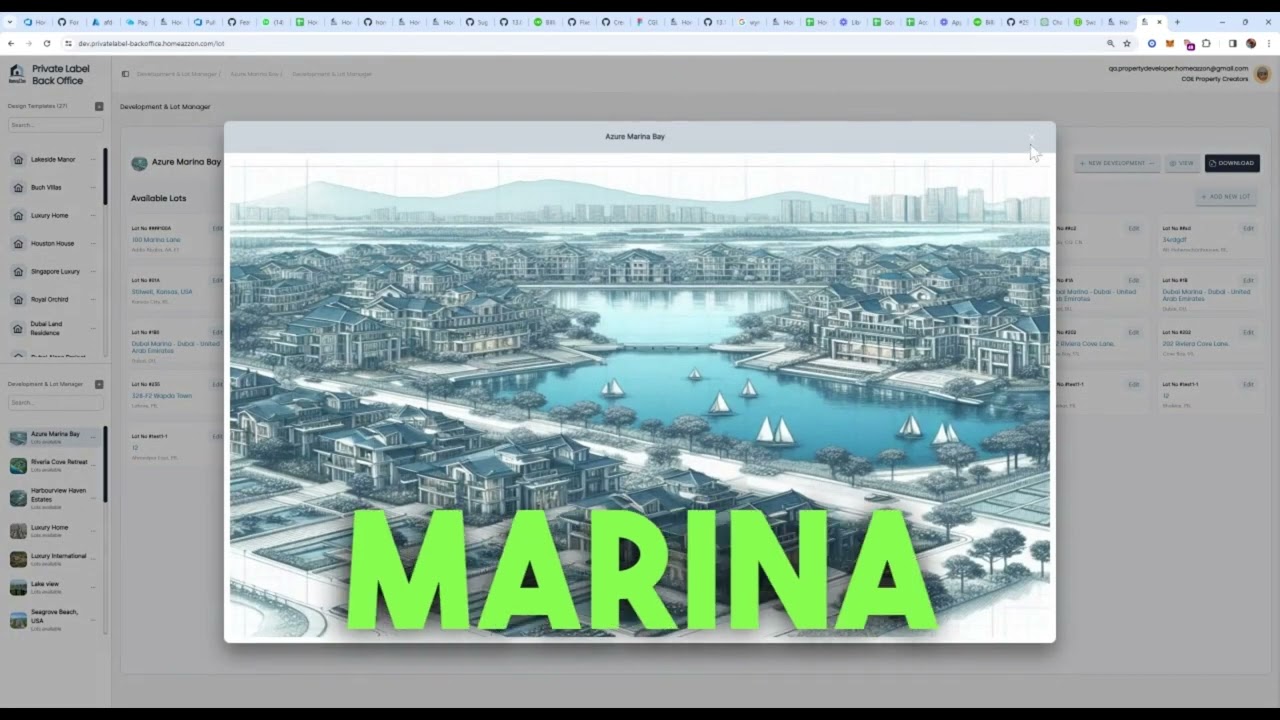
Task: Open a new browser tab
Action: [1177, 22]
